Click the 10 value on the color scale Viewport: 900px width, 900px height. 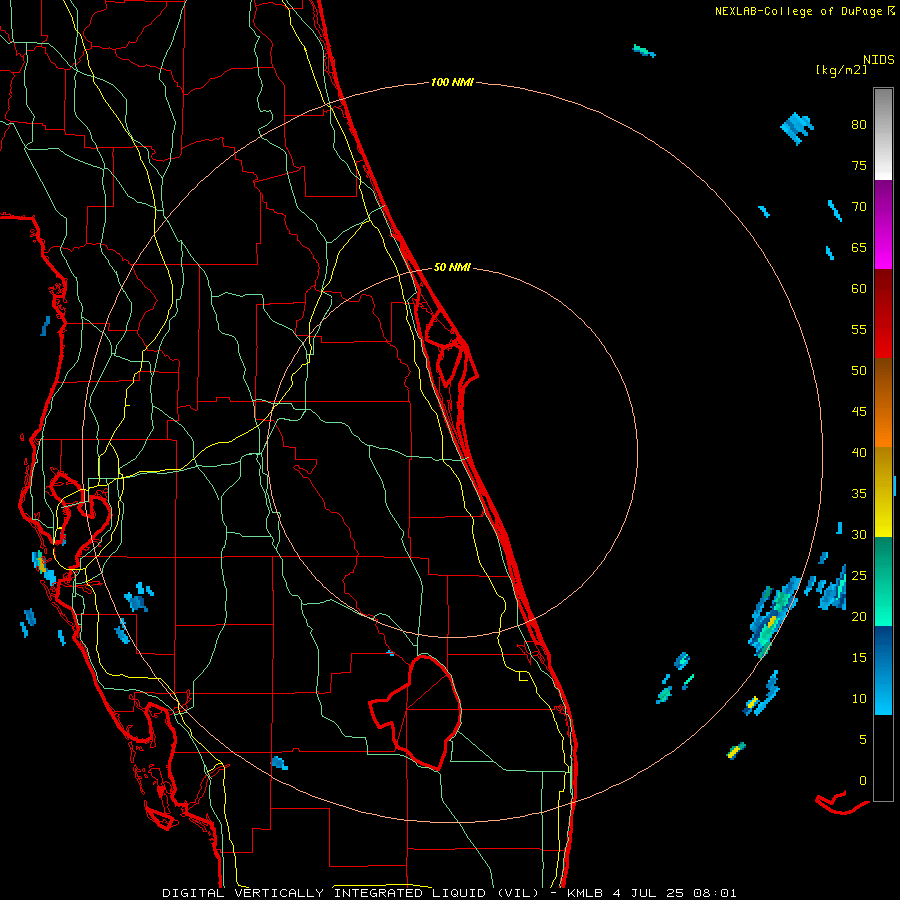[859, 699]
